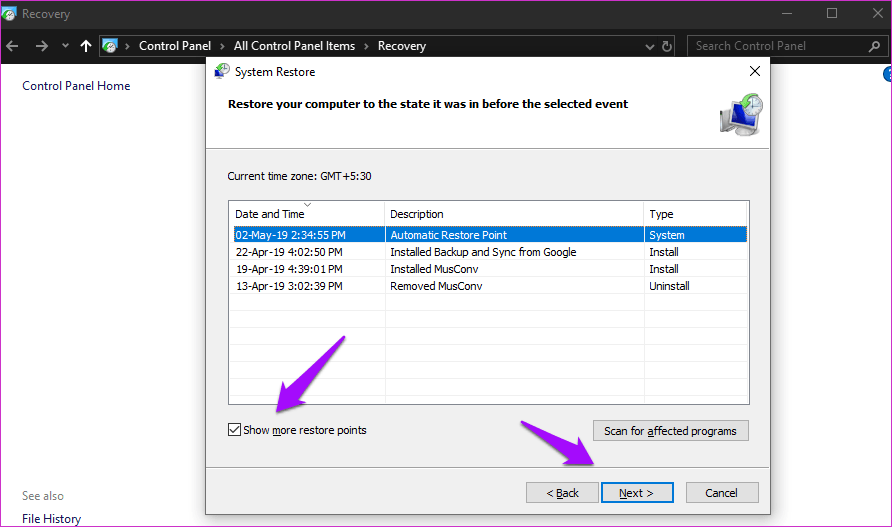This screenshot has height=527, width=892.
Task: Refresh the Recovery page
Action: coord(667,46)
